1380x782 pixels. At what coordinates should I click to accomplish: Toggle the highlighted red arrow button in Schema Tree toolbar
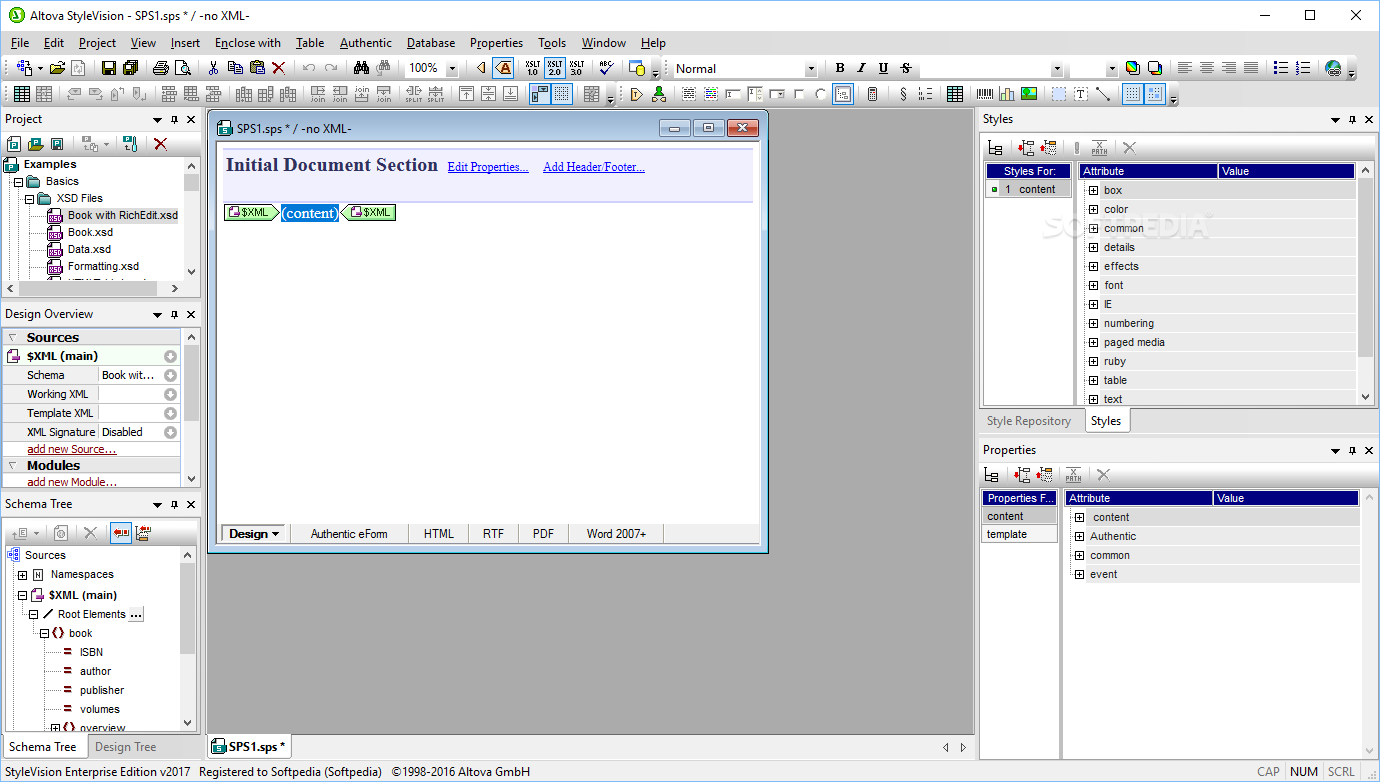(x=121, y=533)
